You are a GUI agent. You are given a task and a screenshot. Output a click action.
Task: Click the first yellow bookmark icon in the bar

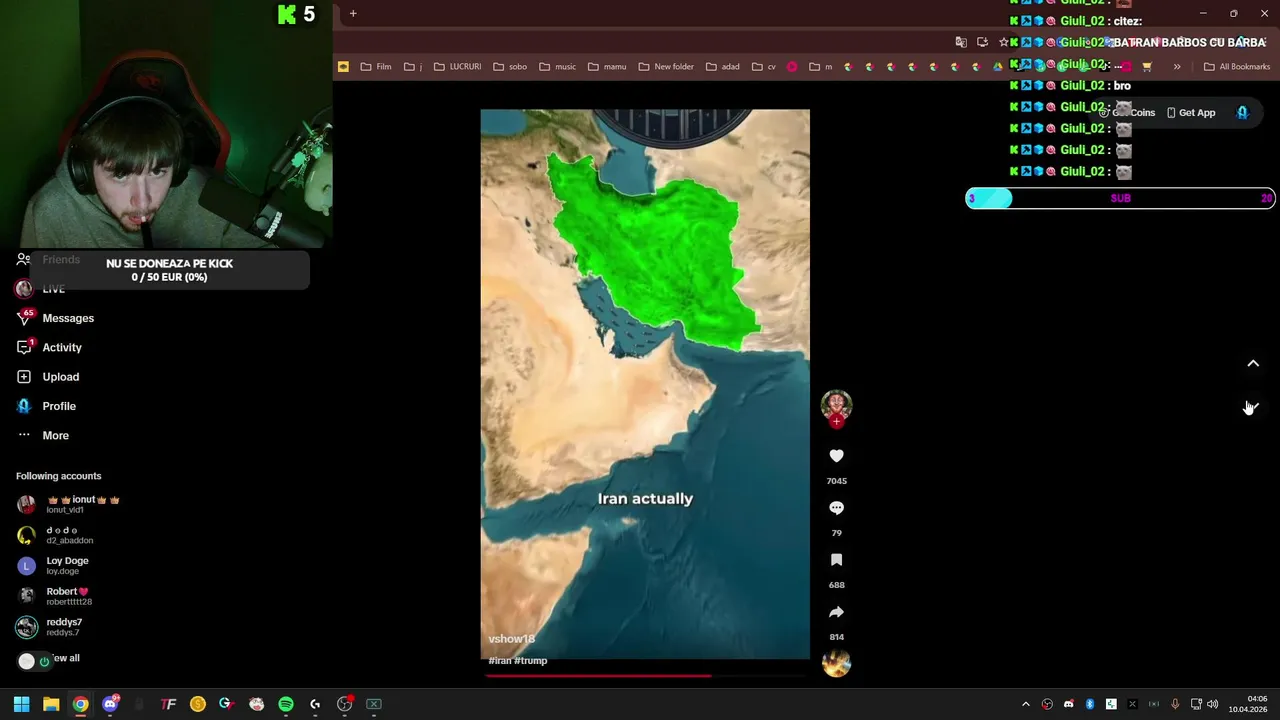tap(343, 67)
